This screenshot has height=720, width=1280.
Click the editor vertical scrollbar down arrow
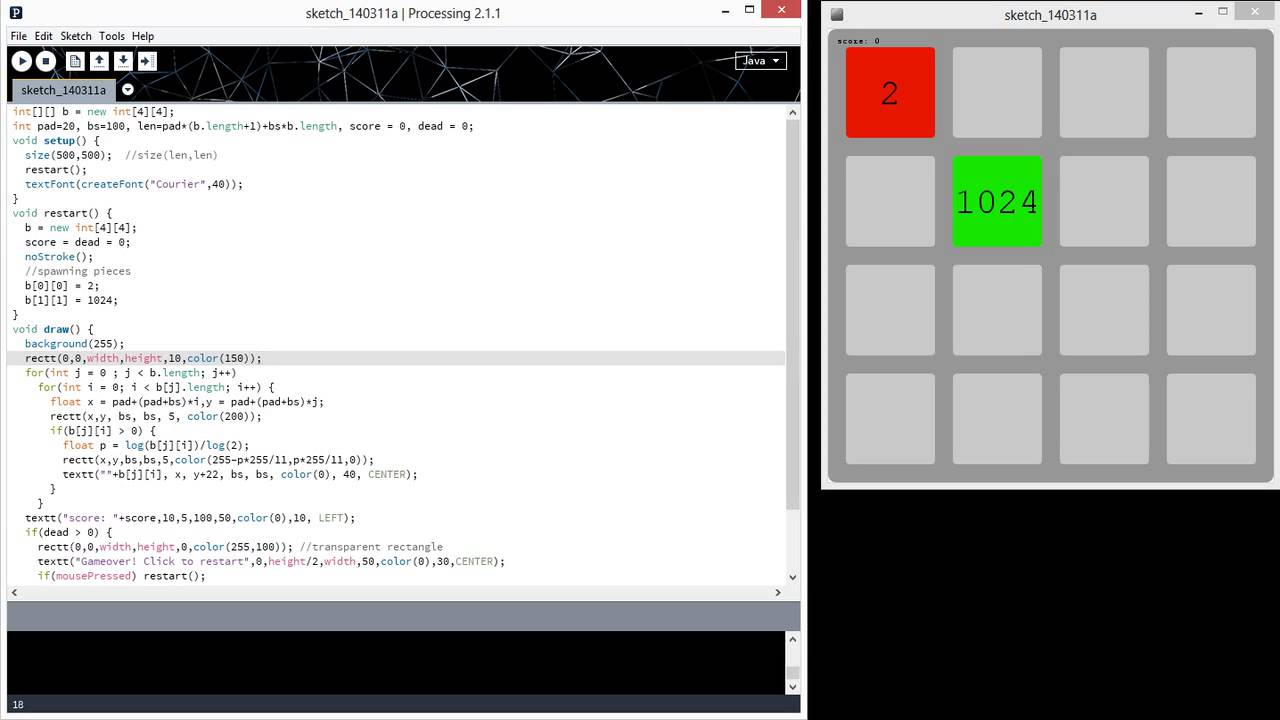pos(793,577)
